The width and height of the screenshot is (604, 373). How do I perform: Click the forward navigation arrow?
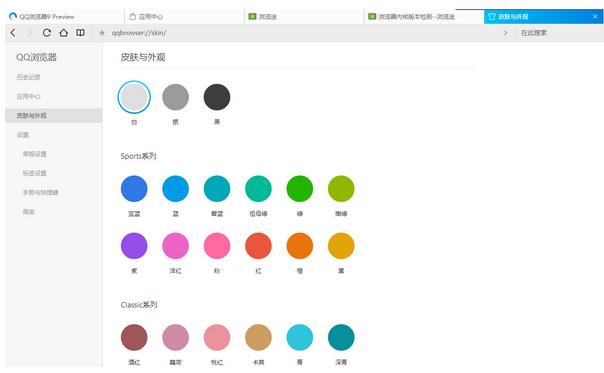tap(30, 33)
